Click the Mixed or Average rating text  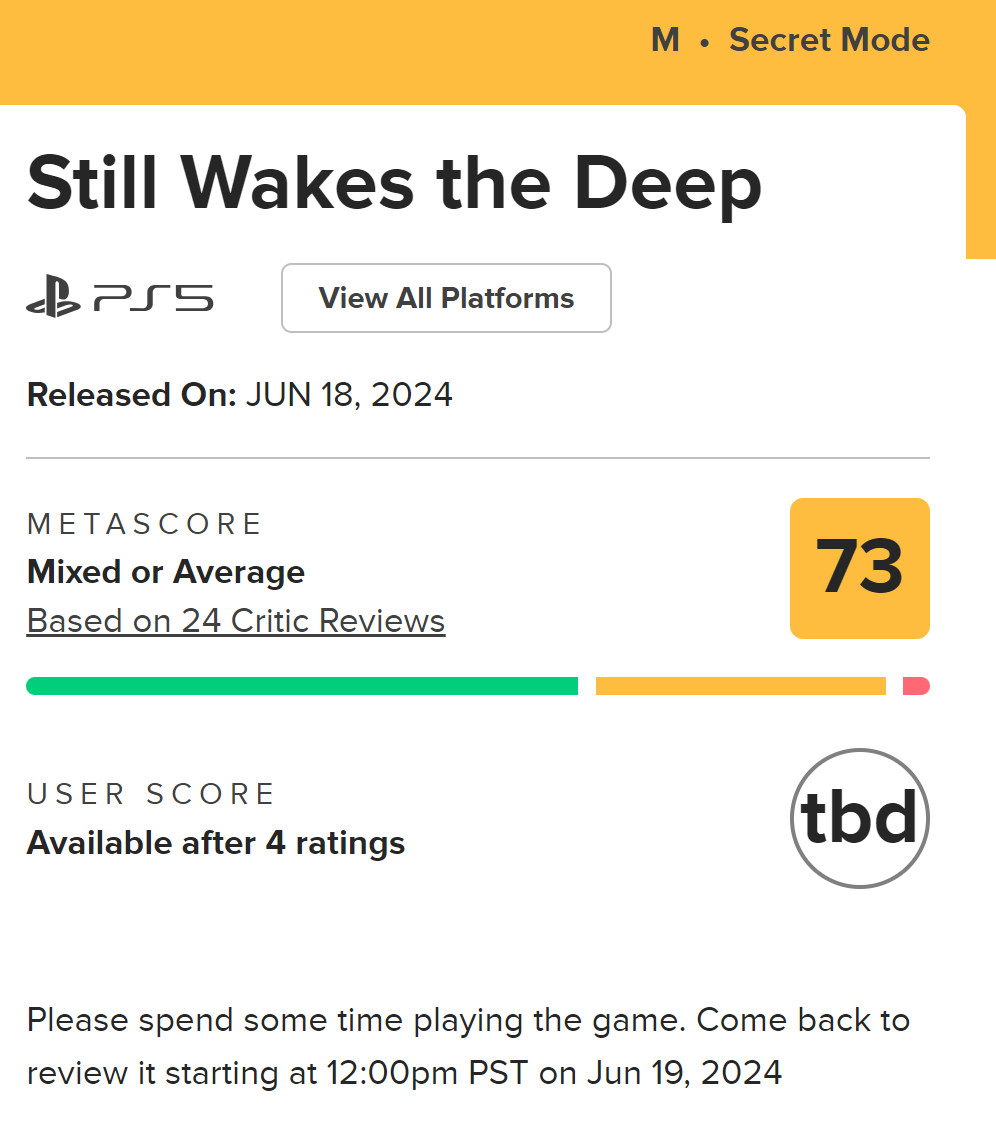coord(165,571)
